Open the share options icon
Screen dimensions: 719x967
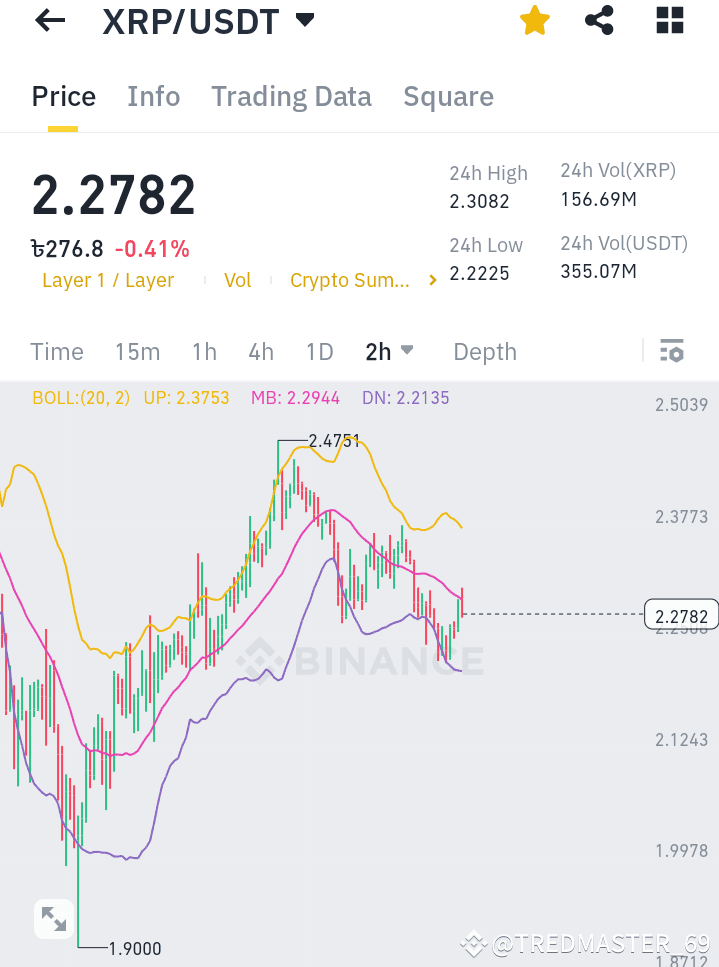coord(599,20)
